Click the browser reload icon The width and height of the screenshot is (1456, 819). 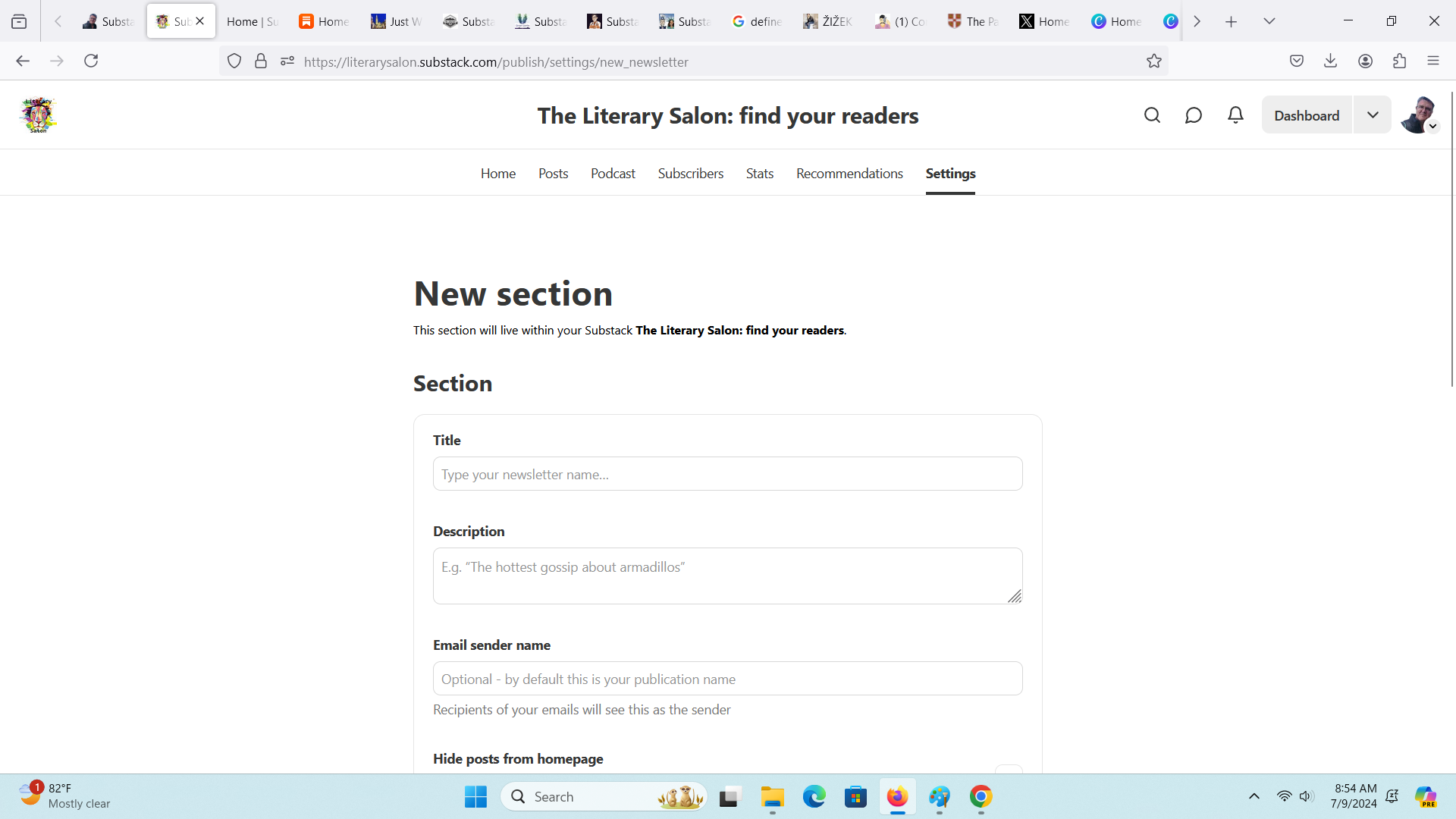91,61
